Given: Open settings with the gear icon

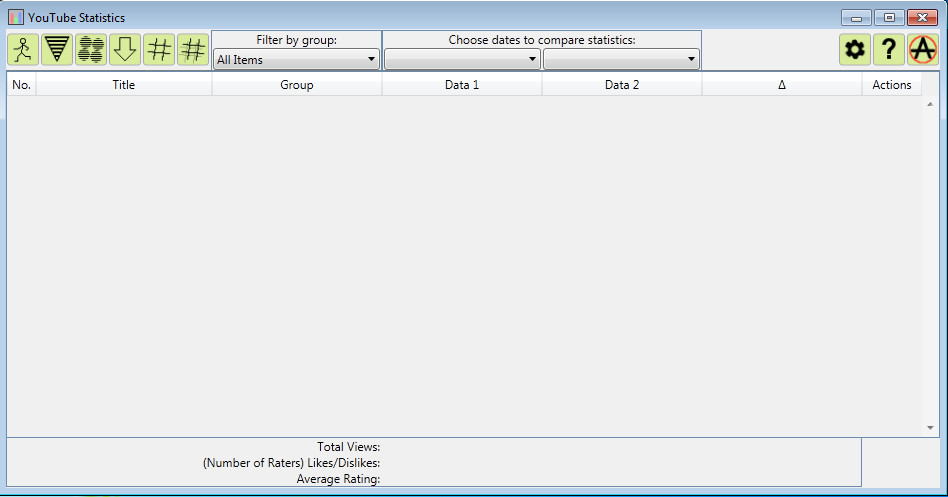Looking at the screenshot, I should pyautogui.click(x=855, y=50).
